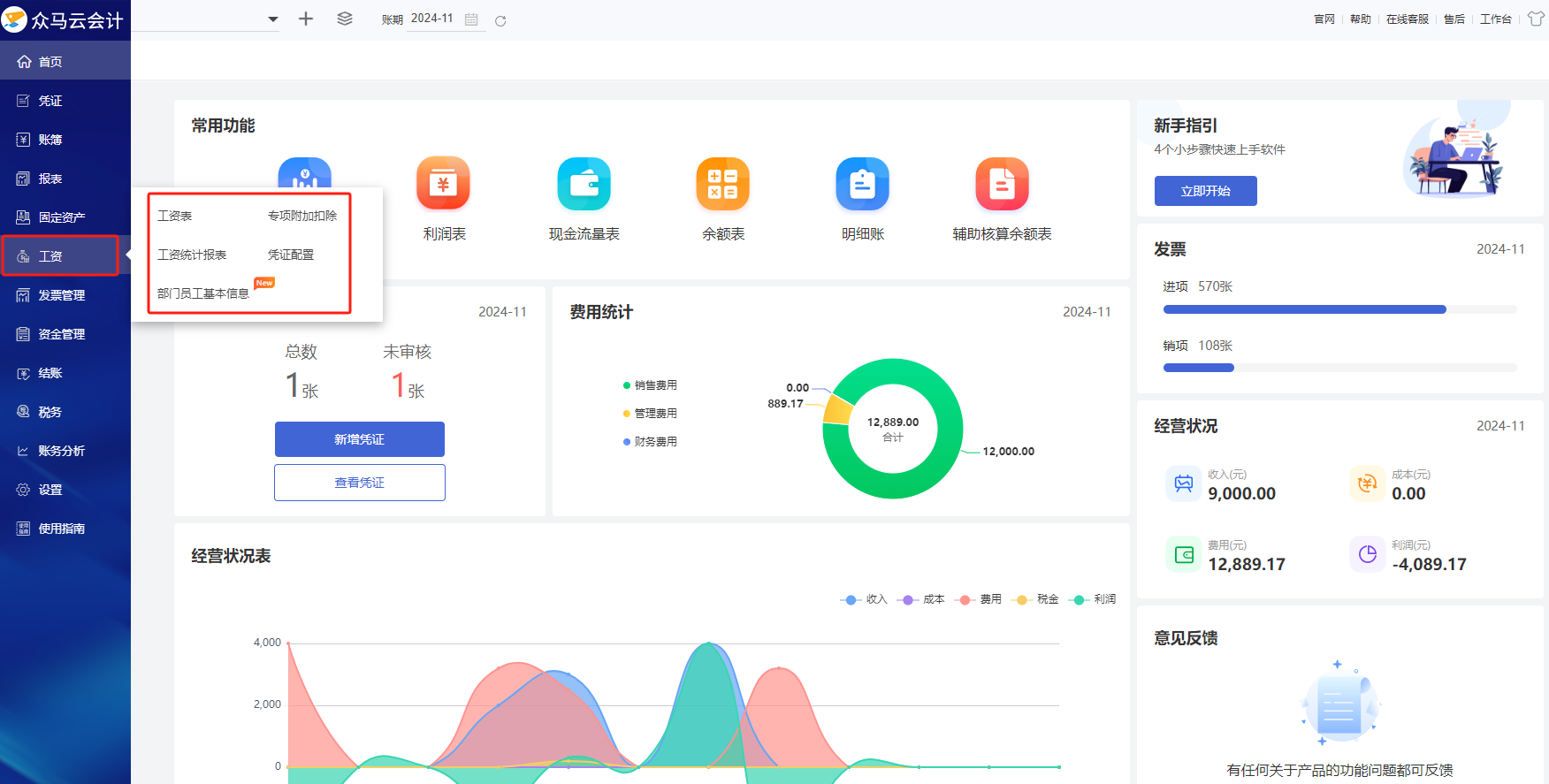
Task: Toggle 费用 series legend in 经营状况表
Action: coord(978,599)
